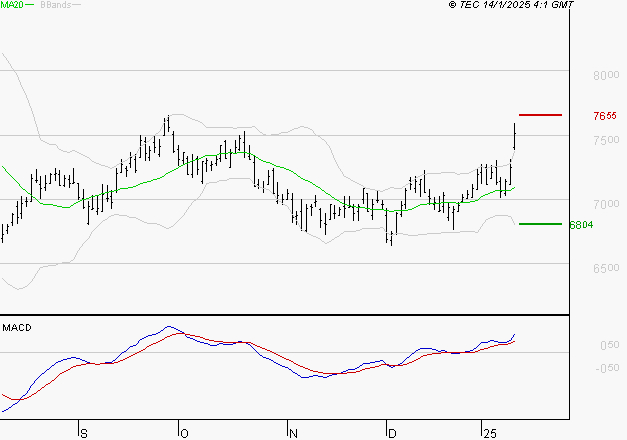Image resolution: width=627 pixels, height=440 pixels.
Task: Click the 050 MACD axis label
Action: (610, 345)
